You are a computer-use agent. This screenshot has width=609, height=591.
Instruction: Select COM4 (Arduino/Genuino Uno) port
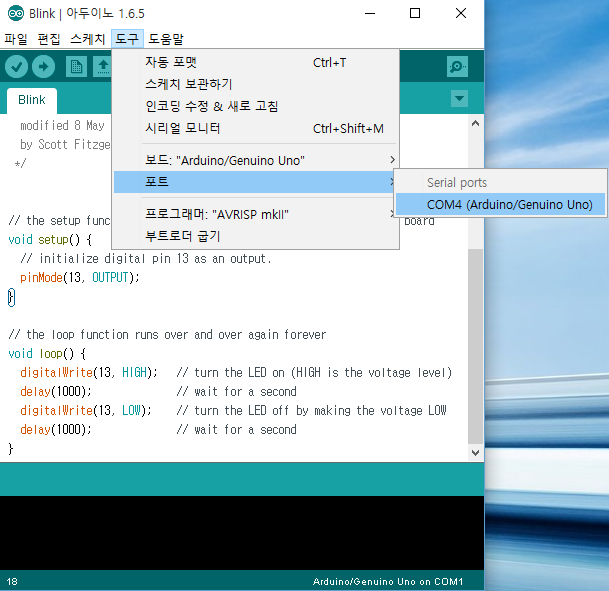coord(501,205)
